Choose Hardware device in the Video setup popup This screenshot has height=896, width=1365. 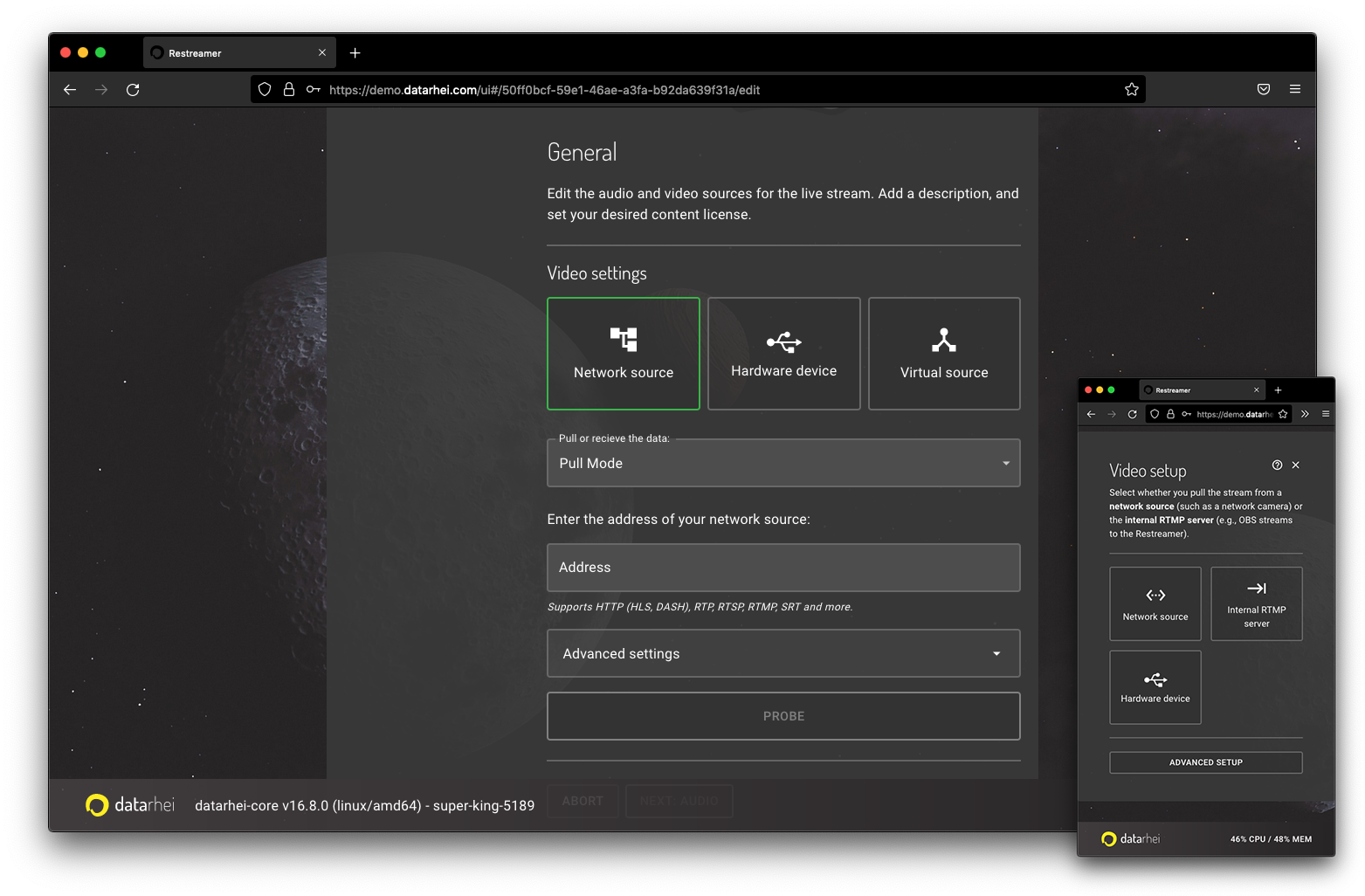pyautogui.click(x=1155, y=687)
